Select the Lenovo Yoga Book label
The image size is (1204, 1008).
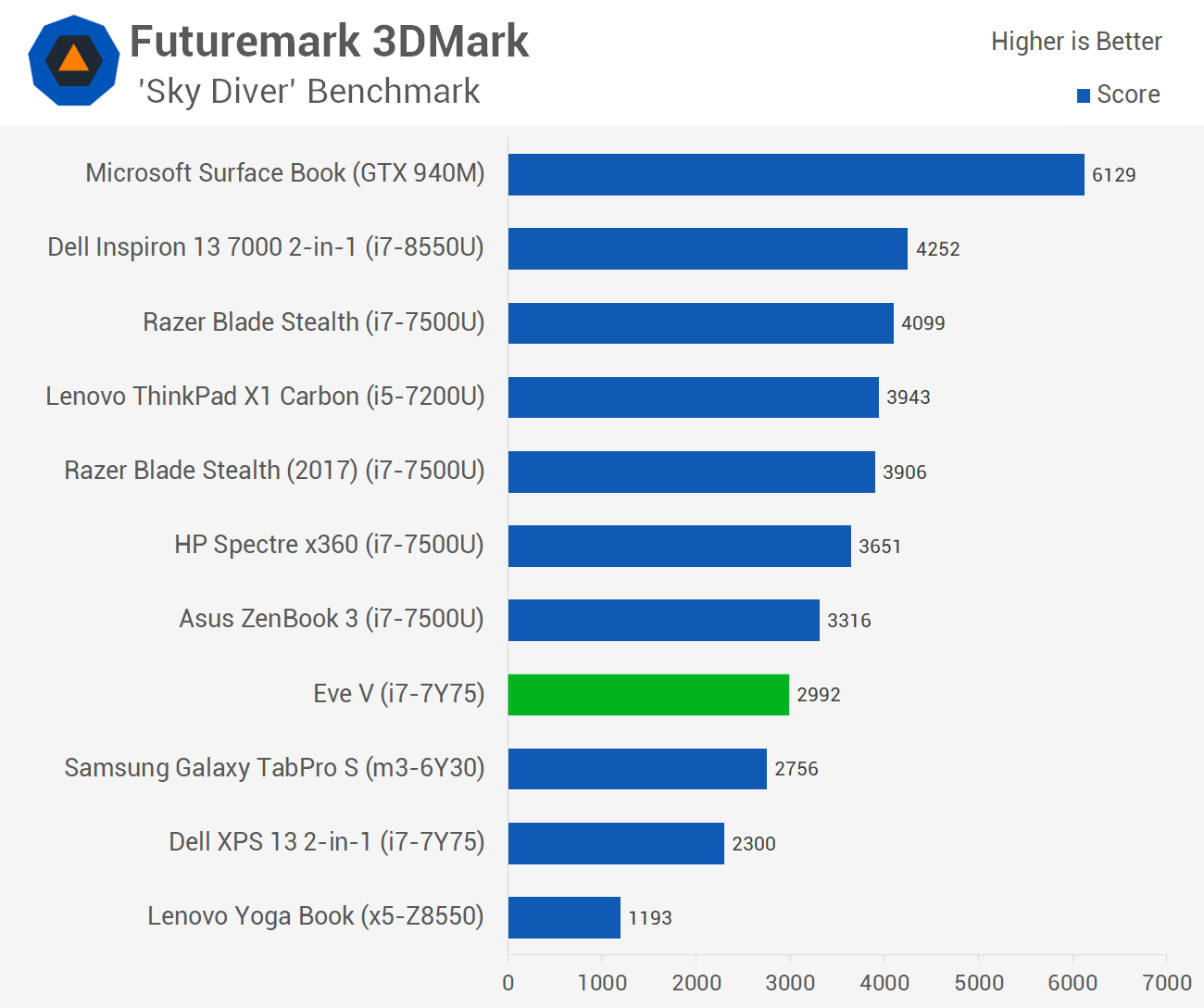coord(316,916)
